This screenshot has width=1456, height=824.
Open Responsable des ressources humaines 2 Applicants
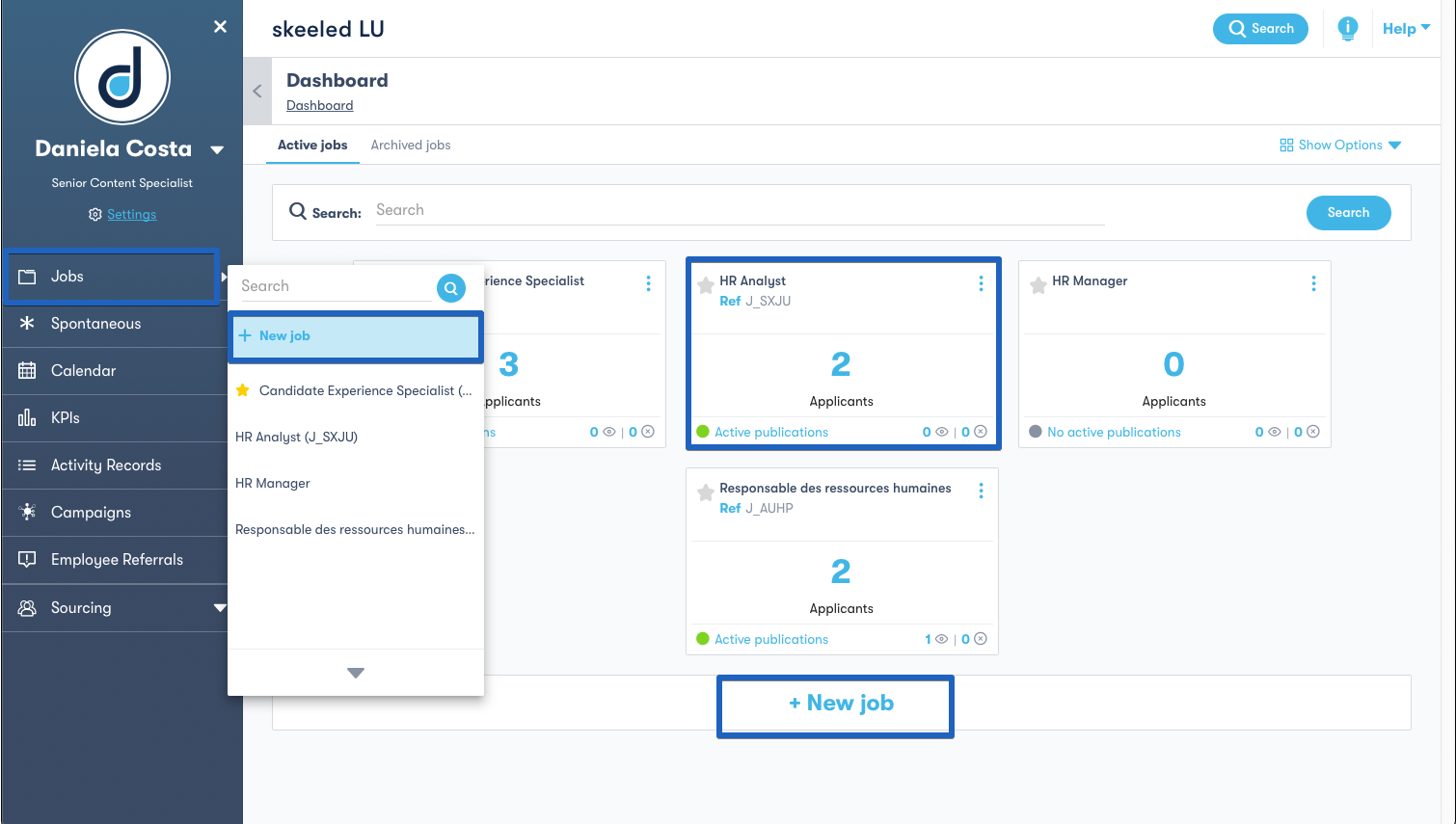(x=841, y=571)
